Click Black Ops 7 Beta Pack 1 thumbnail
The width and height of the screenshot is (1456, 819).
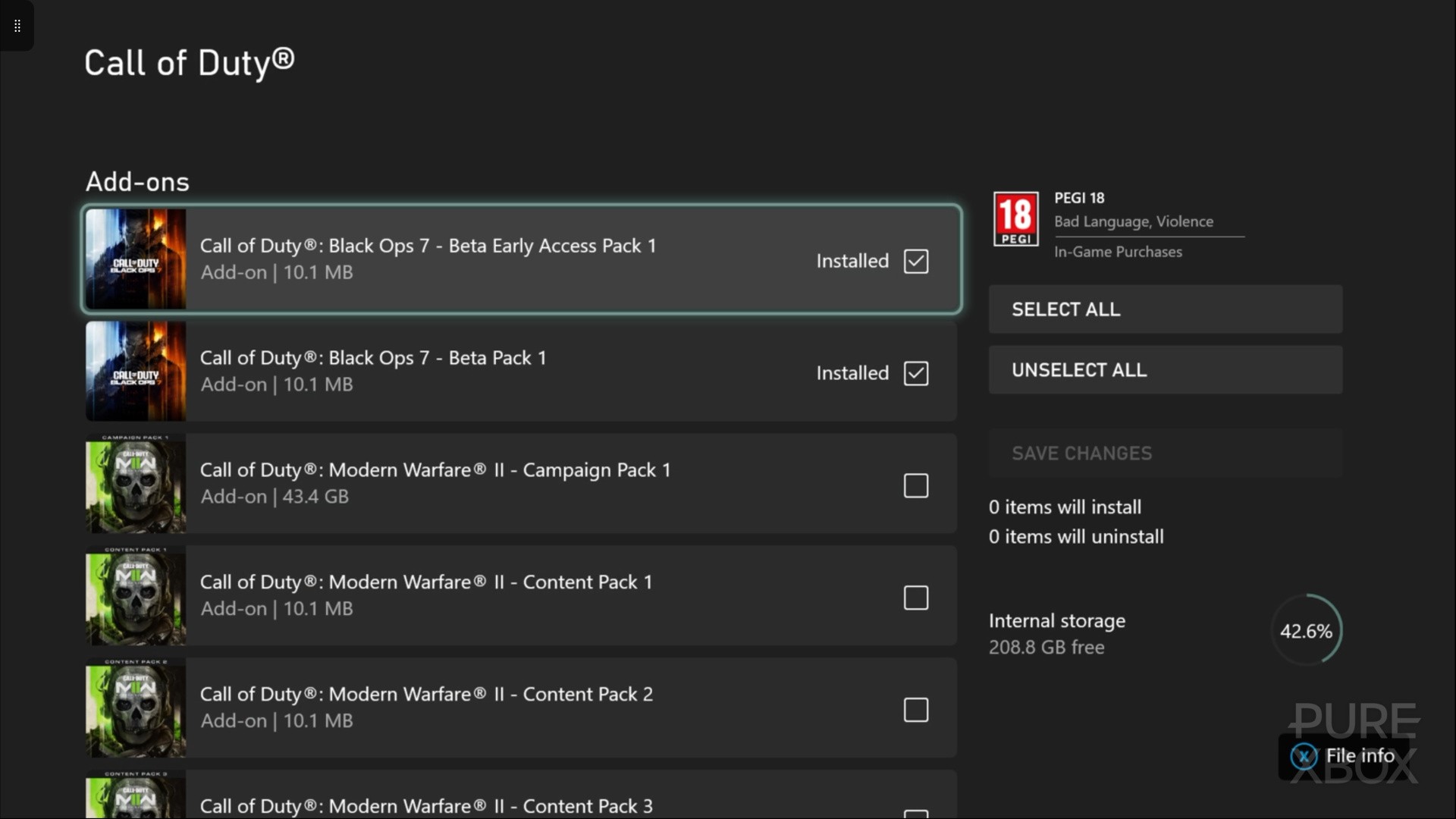pos(136,372)
